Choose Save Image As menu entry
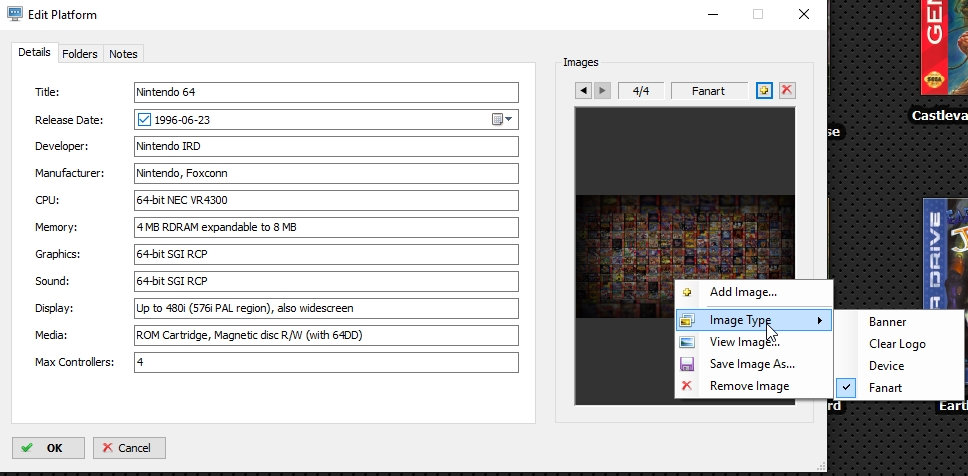The height and width of the screenshot is (476, 968). (754, 364)
